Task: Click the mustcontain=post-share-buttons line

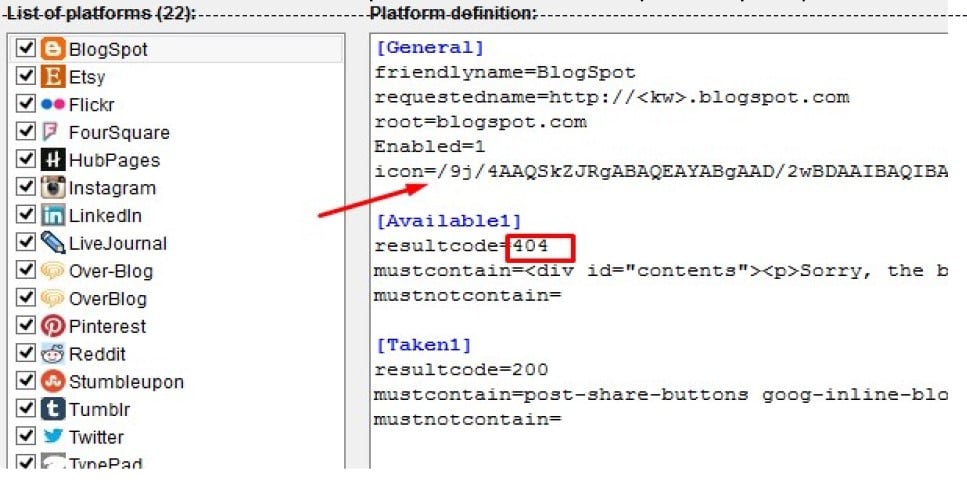Action: pos(660,395)
